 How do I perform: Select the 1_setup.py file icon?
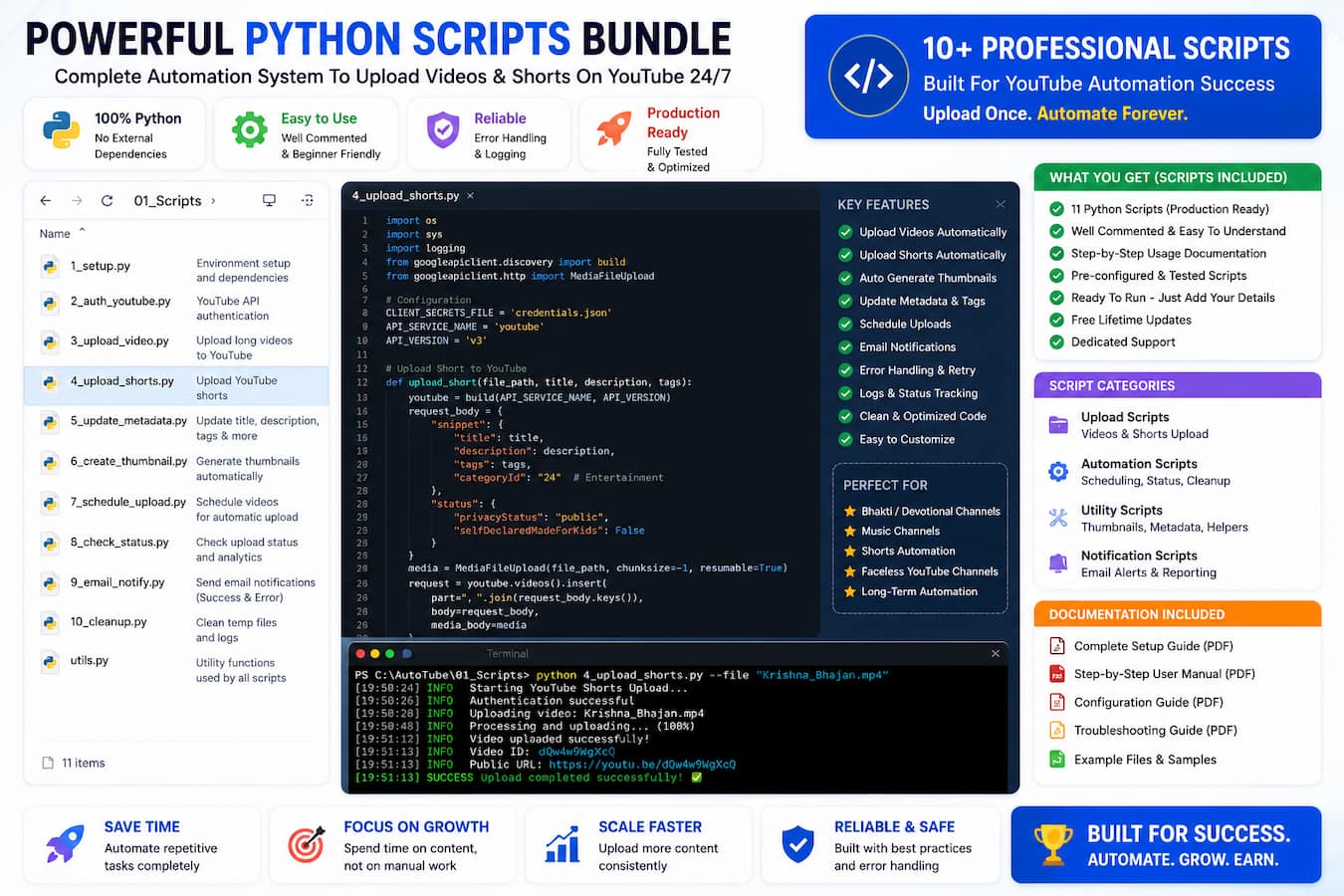click(x=50, y=267)
